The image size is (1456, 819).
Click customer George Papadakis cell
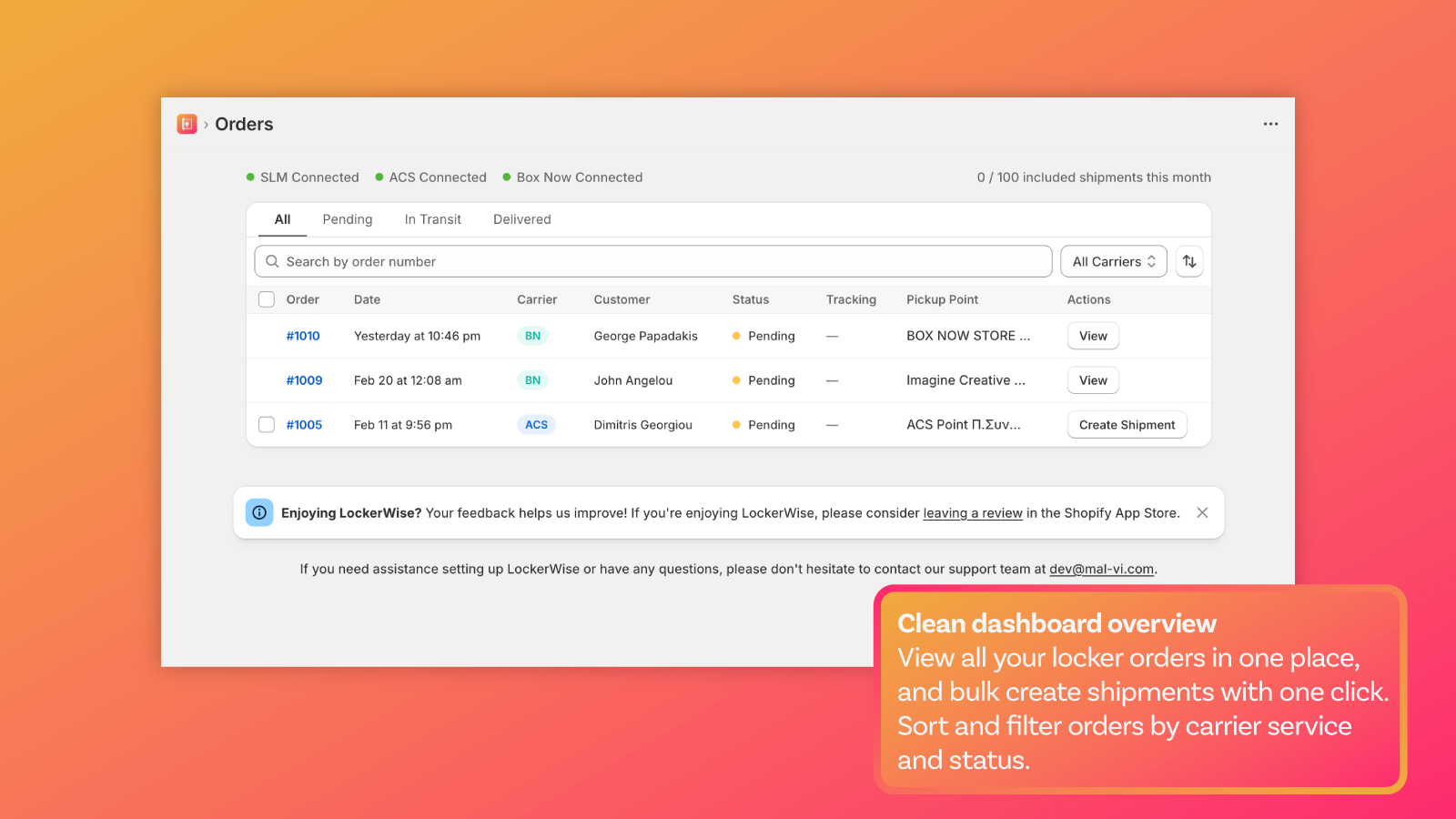click(645, 336)
